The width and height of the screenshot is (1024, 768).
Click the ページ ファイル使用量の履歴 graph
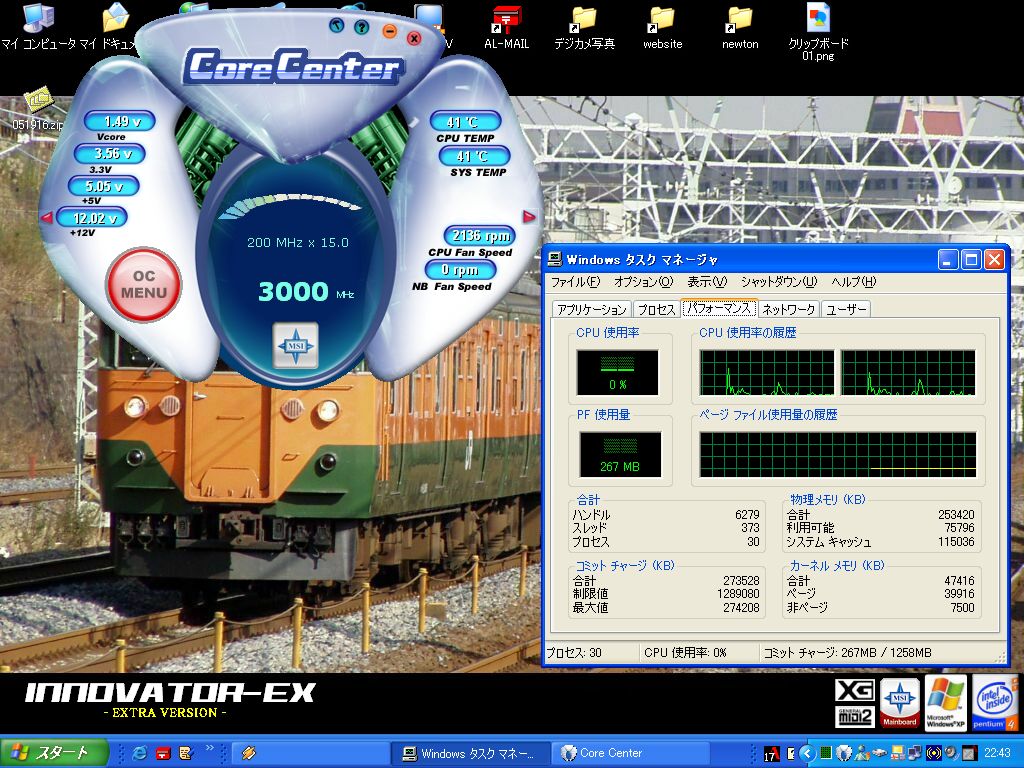[838, 455]
